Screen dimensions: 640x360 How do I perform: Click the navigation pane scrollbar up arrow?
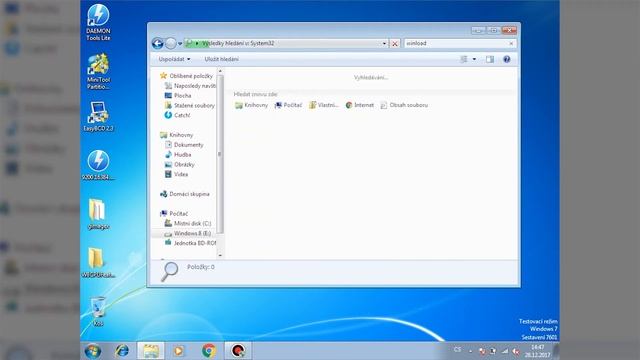[x=220, y=71]
